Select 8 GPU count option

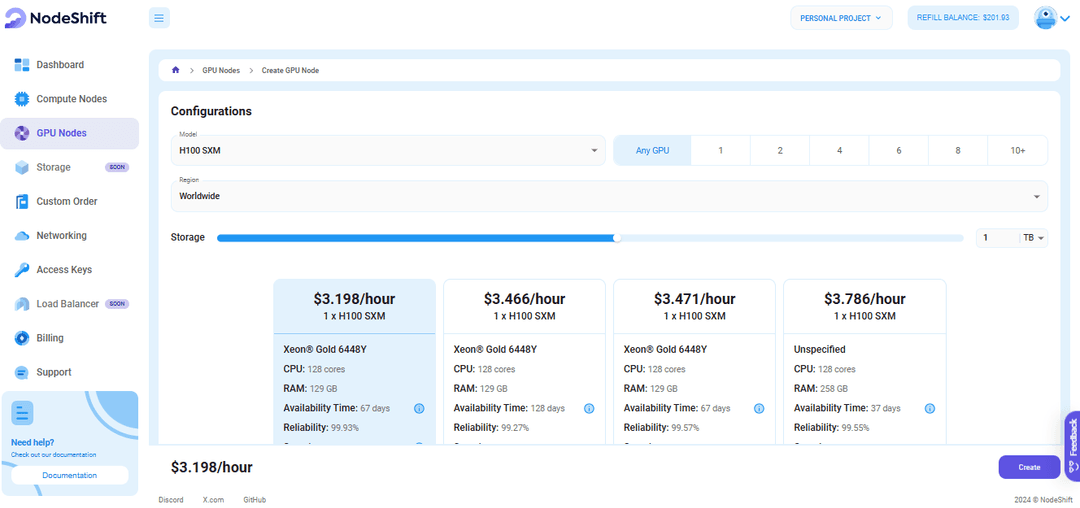point(957,150)
